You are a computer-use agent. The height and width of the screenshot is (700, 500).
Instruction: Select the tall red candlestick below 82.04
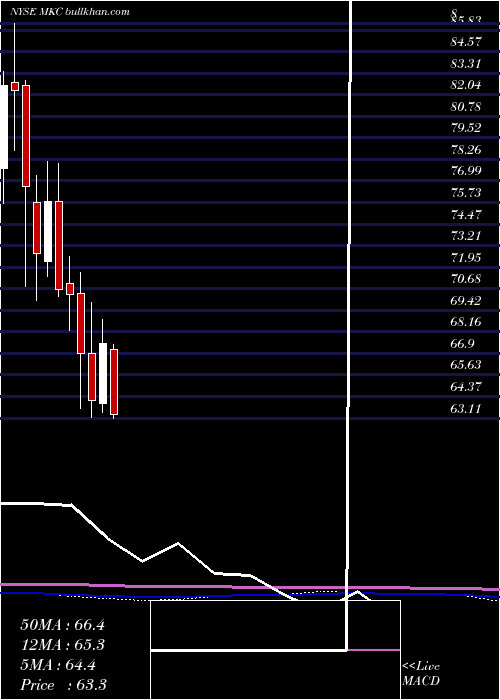coord(26,136)
